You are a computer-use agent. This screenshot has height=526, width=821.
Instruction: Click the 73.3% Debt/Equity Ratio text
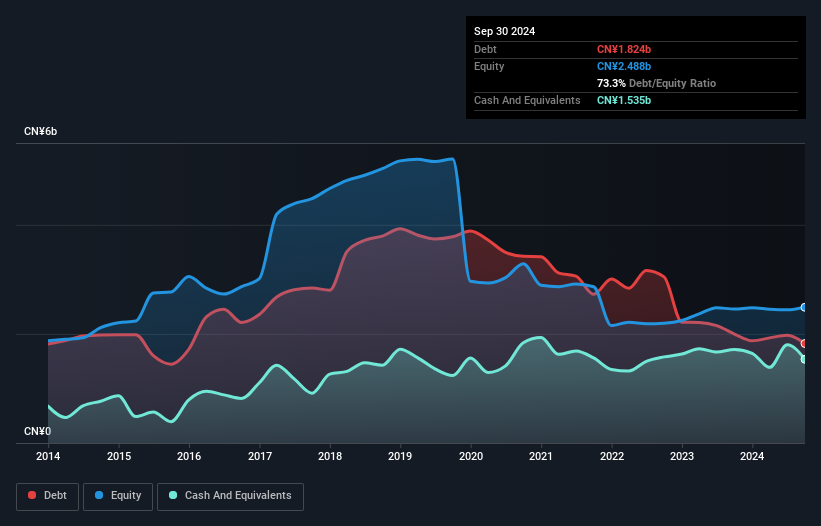coord(656,83)
